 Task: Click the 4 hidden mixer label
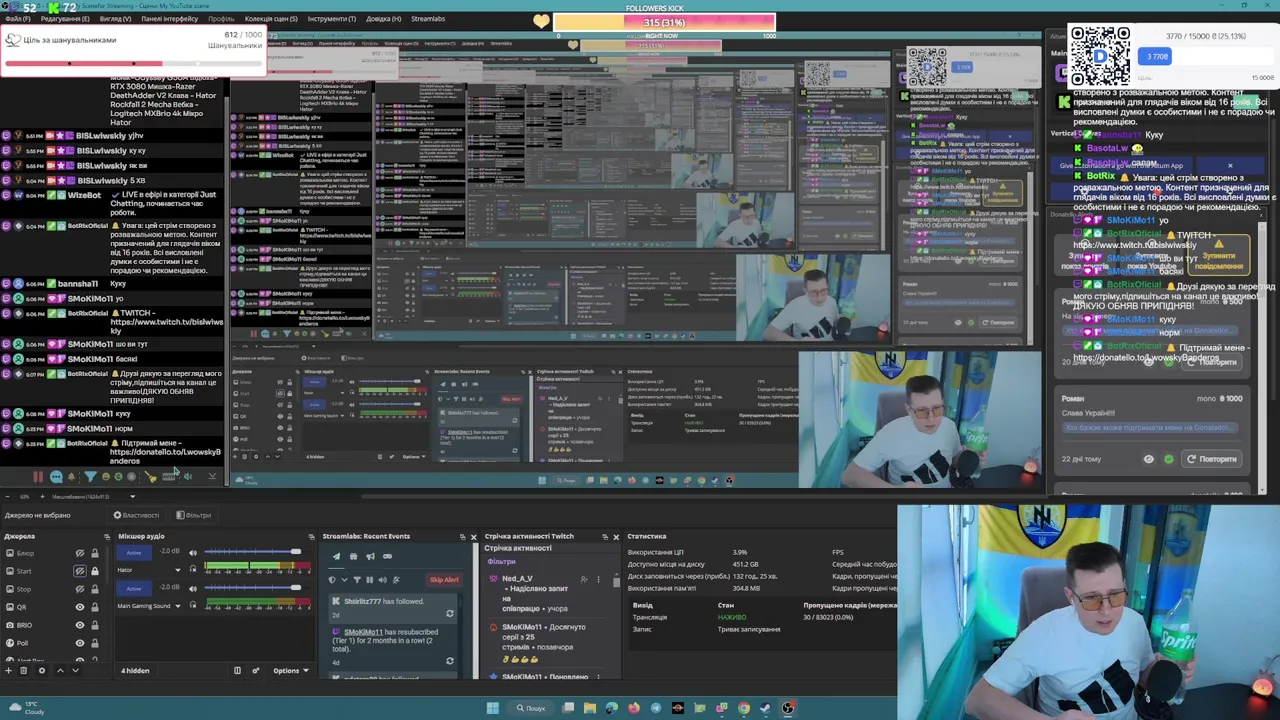pos(135,671)
